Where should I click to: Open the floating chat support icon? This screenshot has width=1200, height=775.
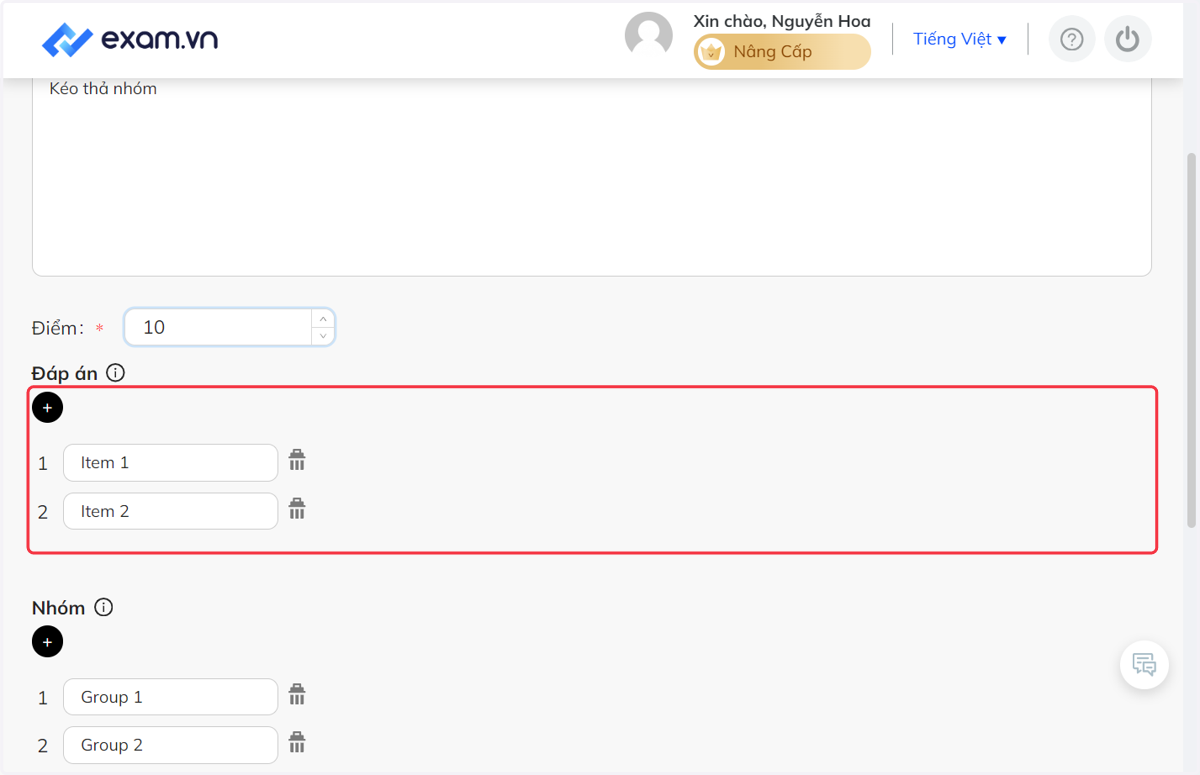(x=1144, y=664)
